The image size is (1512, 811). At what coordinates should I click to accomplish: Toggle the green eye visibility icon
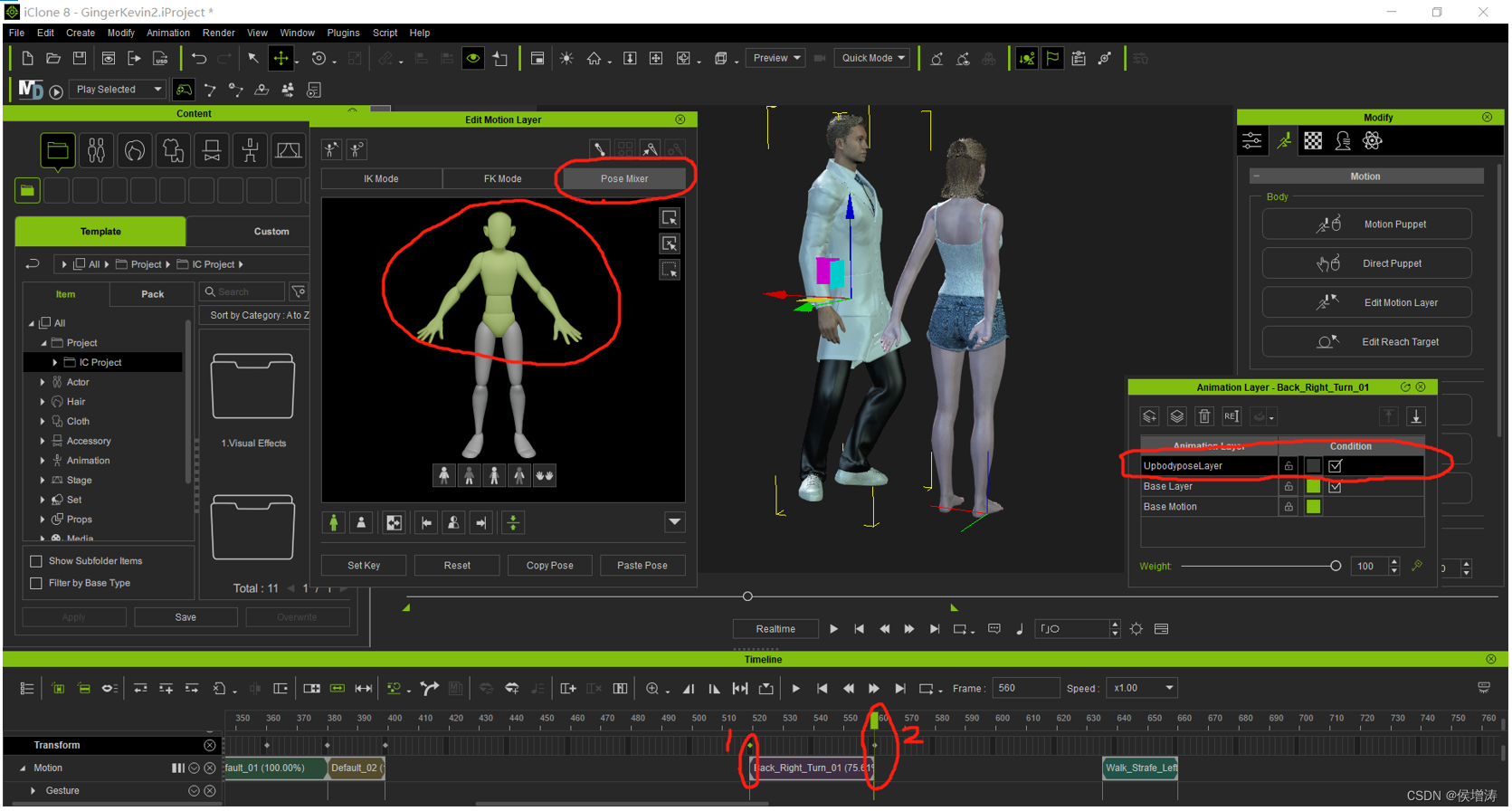tap(473, 59)
